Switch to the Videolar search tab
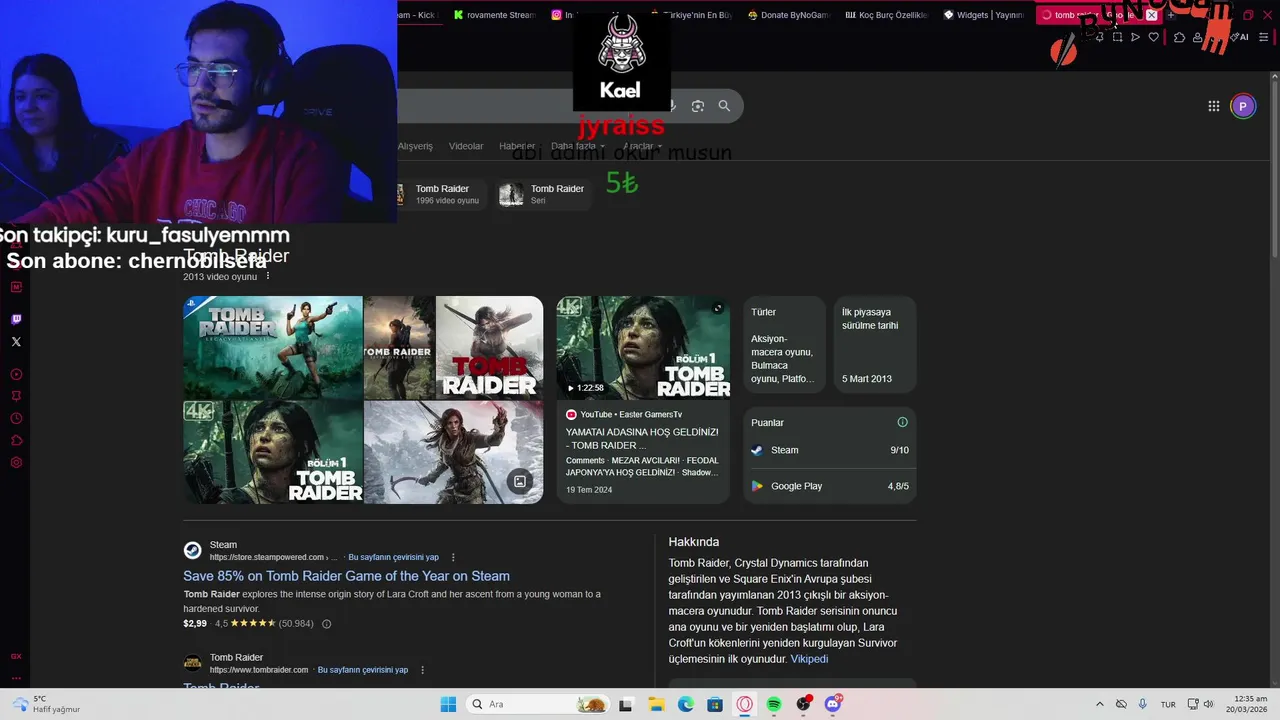 click(x=466, y=146)
